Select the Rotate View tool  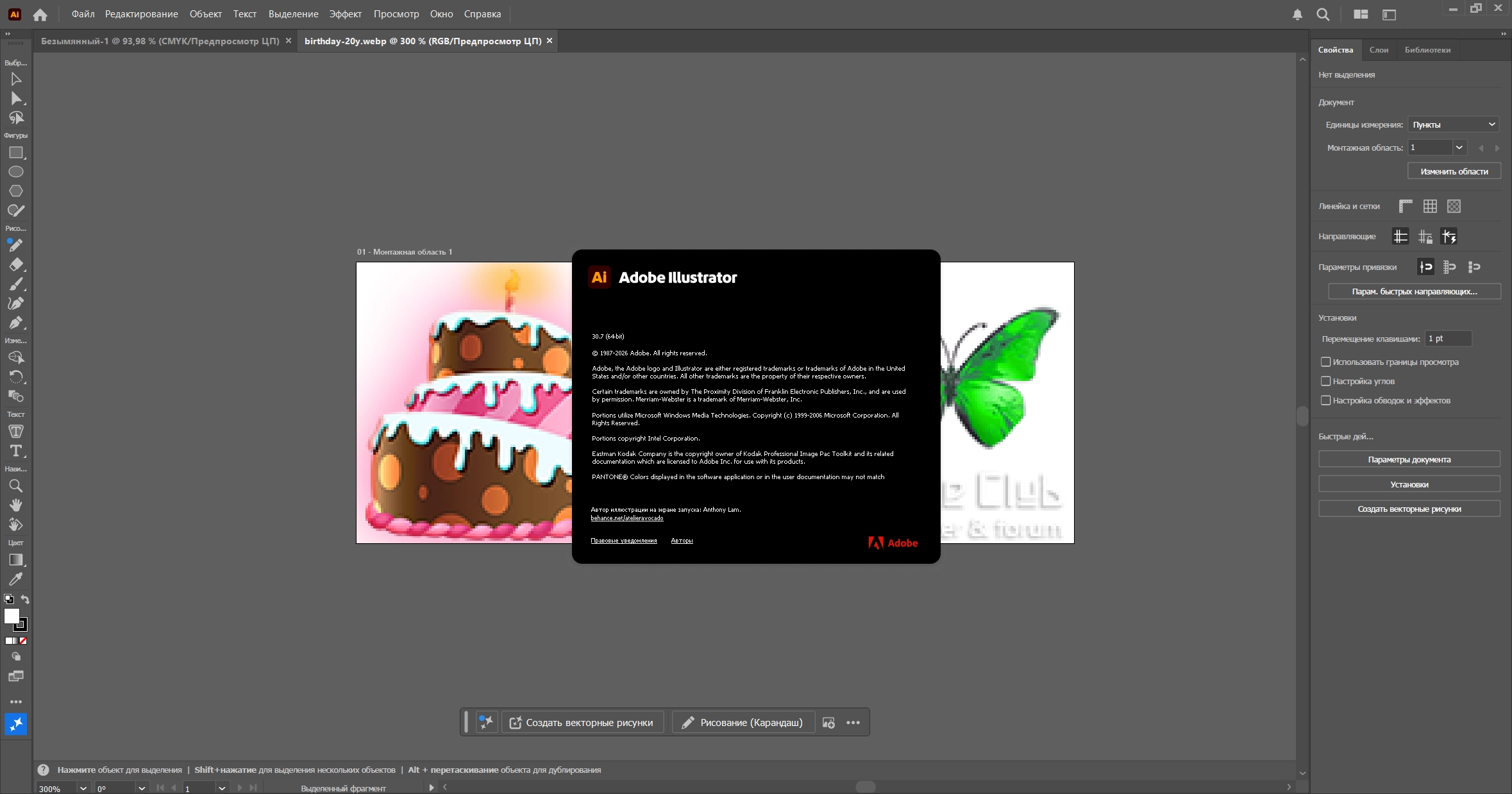click(16, 524)
